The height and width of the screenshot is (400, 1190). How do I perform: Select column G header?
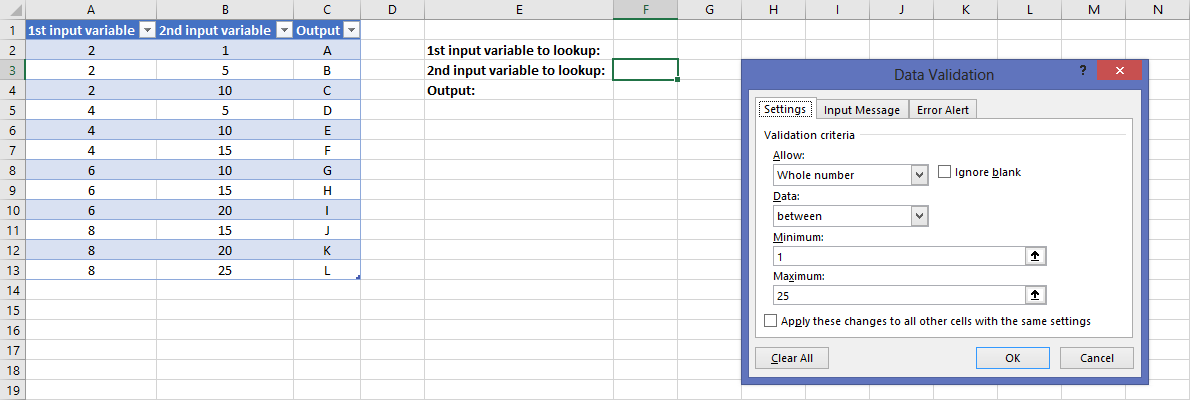coord(710,10)
